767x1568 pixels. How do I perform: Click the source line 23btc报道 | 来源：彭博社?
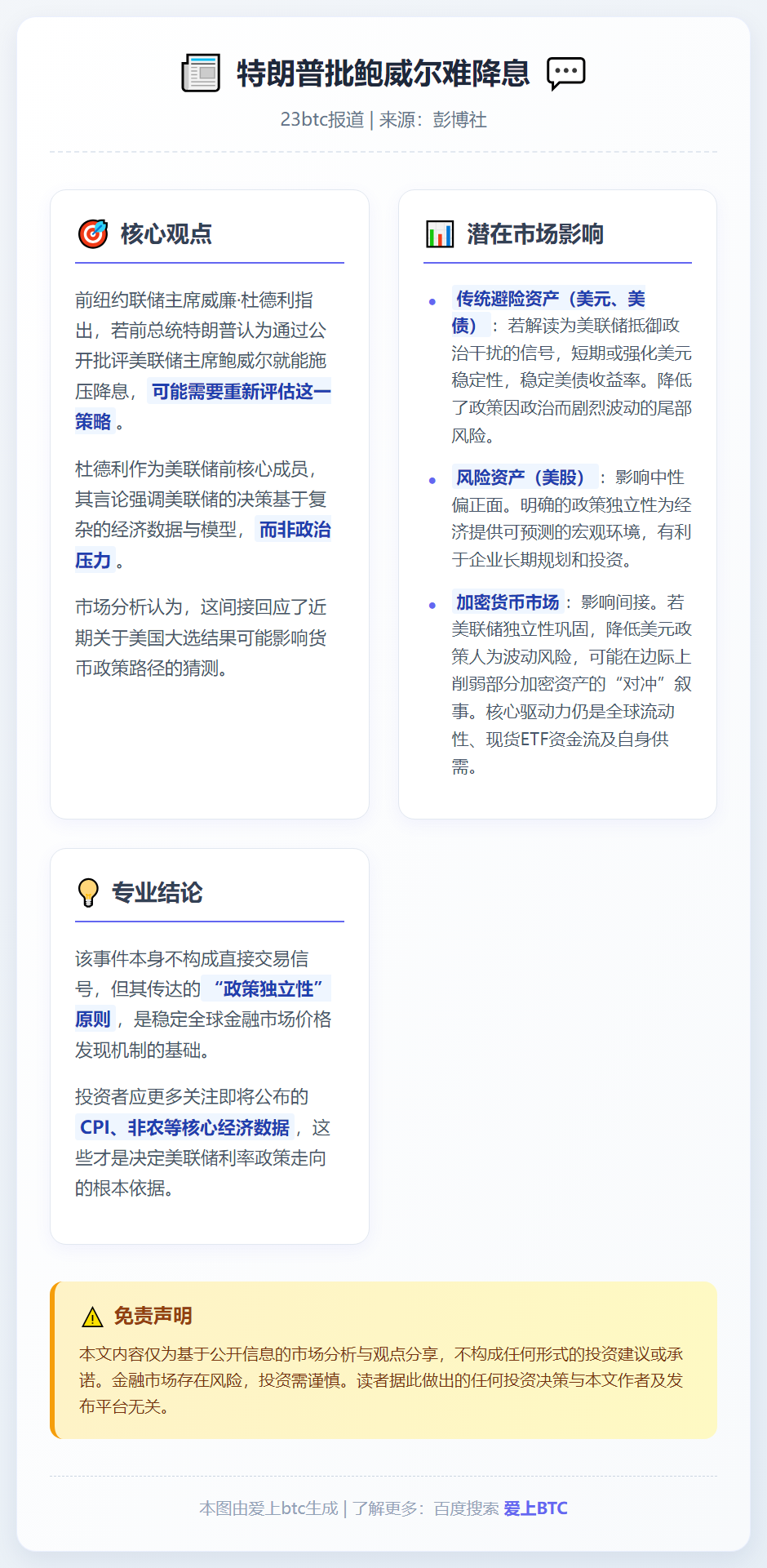click(383, 120)
